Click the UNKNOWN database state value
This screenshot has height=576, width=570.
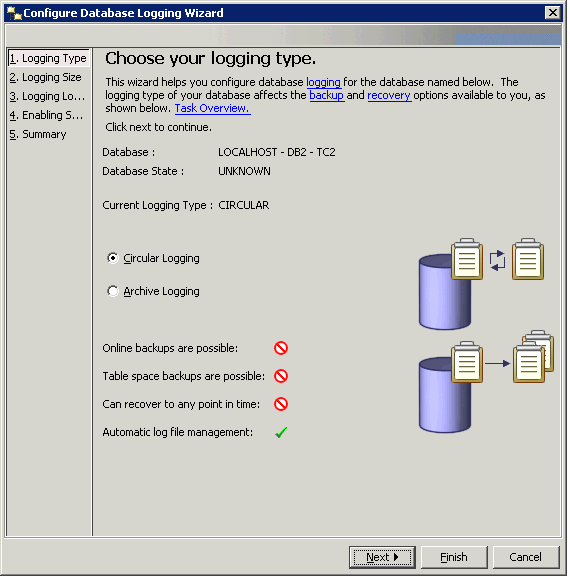pos(244,171)
